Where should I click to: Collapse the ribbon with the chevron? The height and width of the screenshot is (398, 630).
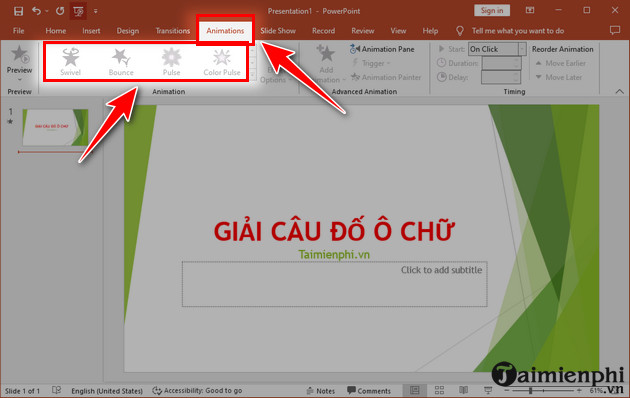pos(620,92)
